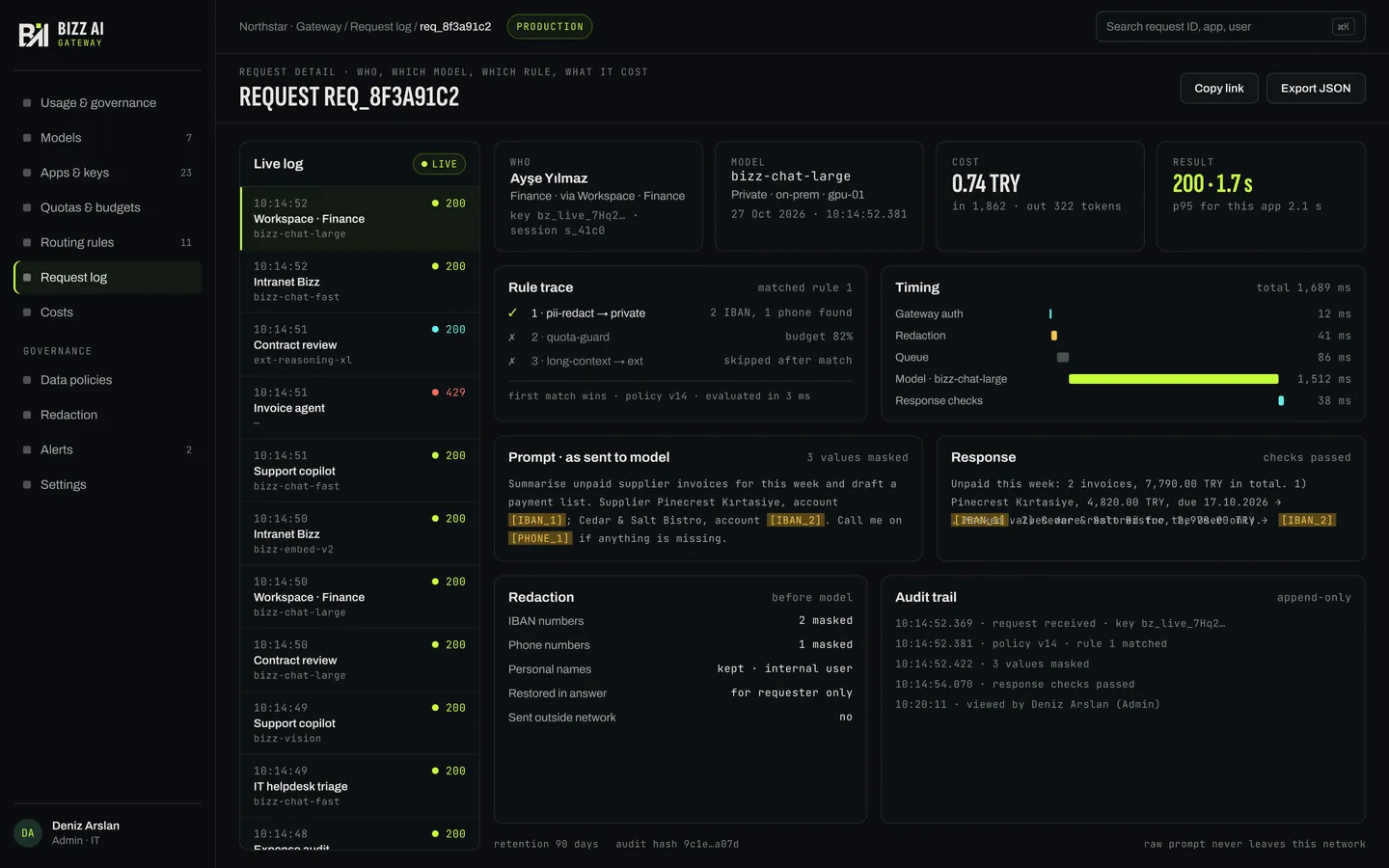Click the green Model bizz-chat-large timing bar

click(x=1173, y=379)
